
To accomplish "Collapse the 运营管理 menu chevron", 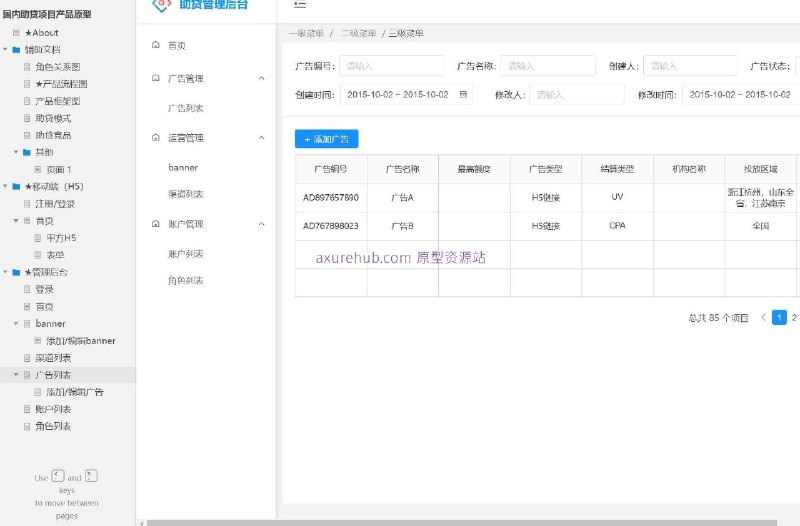I will pos(261,137).
